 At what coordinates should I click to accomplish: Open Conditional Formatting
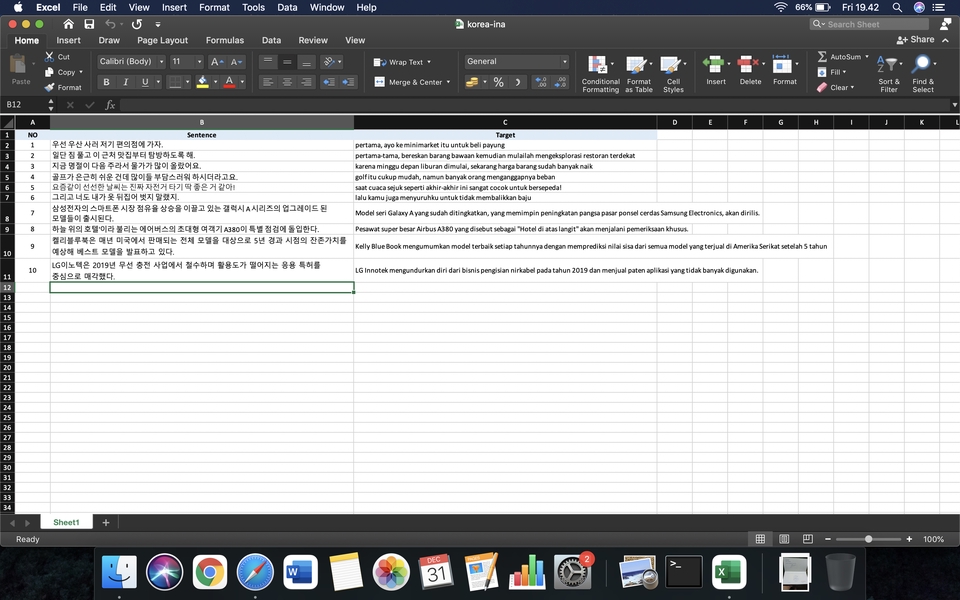coord(601,73)
